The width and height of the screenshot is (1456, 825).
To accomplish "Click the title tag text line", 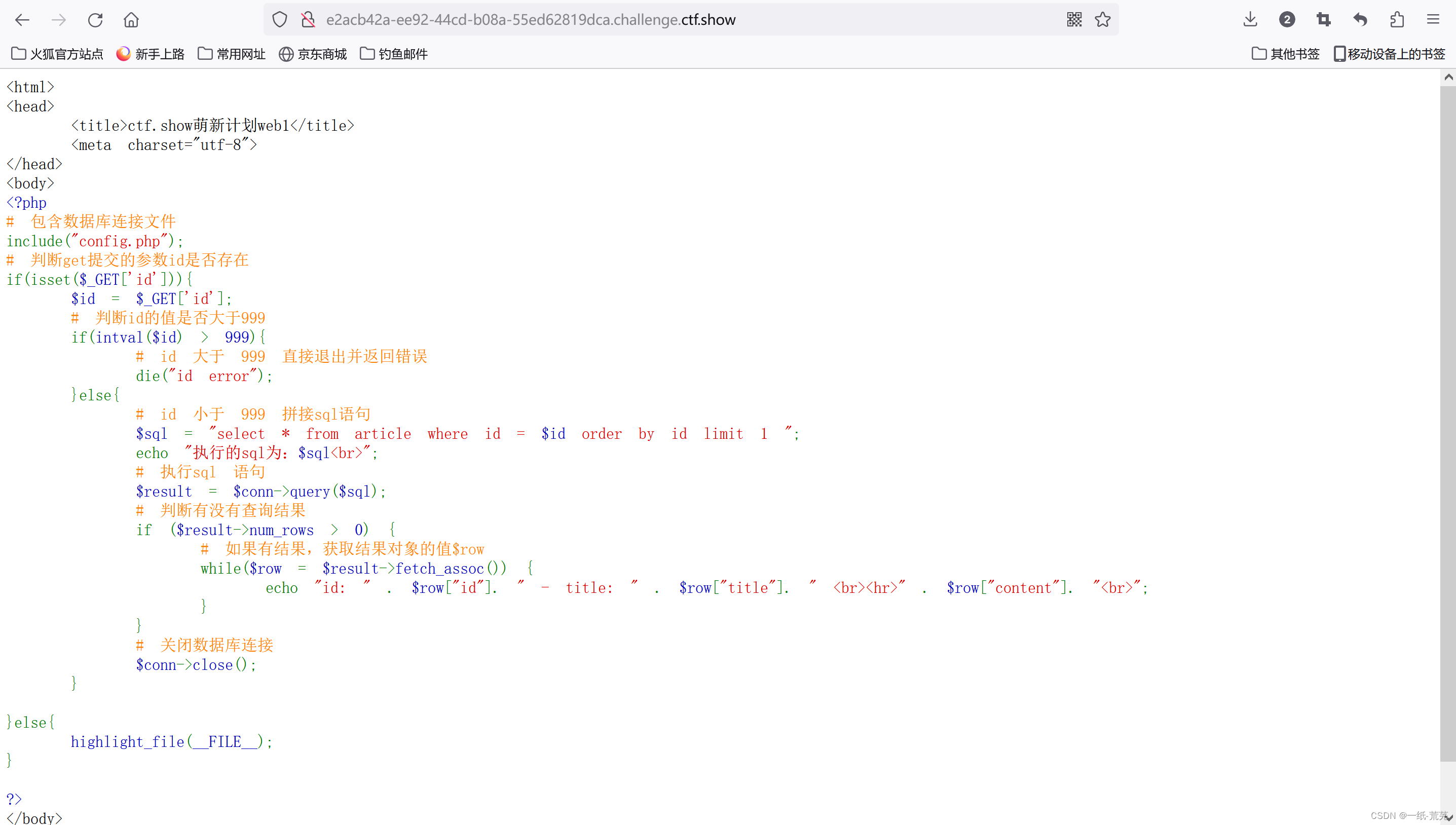I will coord(212,126).
